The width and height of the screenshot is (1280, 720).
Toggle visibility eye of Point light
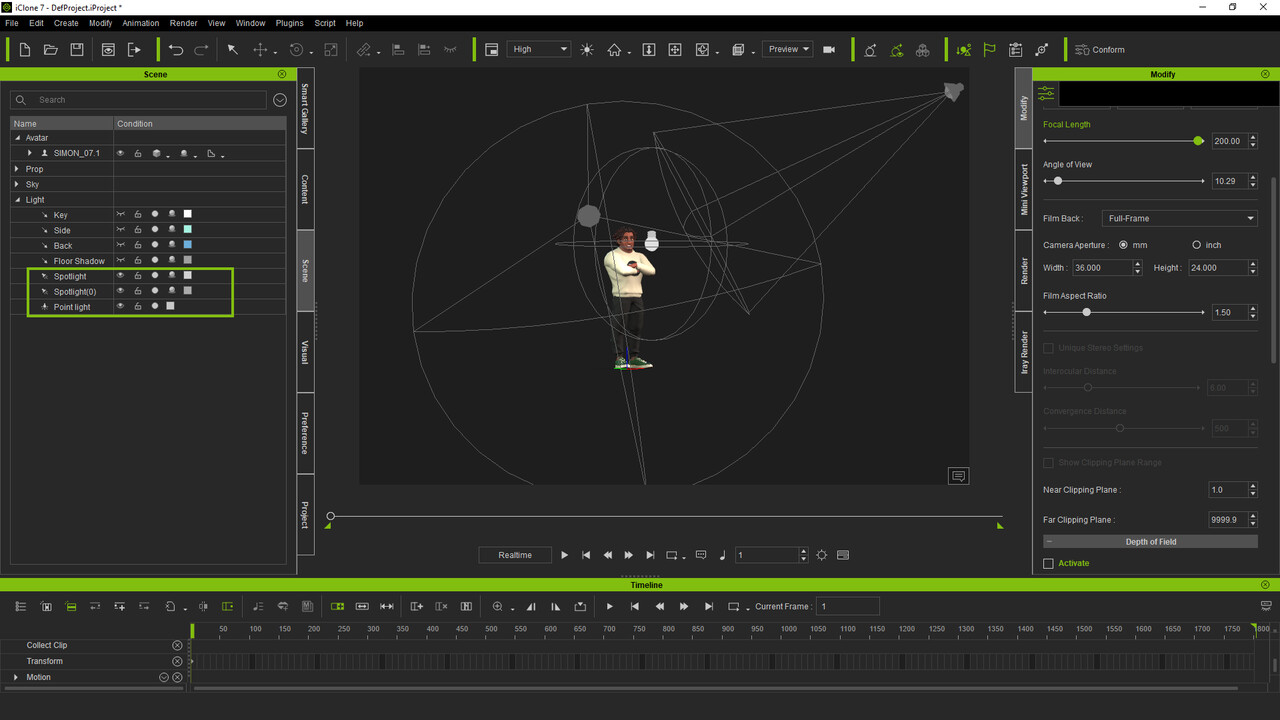121,307
